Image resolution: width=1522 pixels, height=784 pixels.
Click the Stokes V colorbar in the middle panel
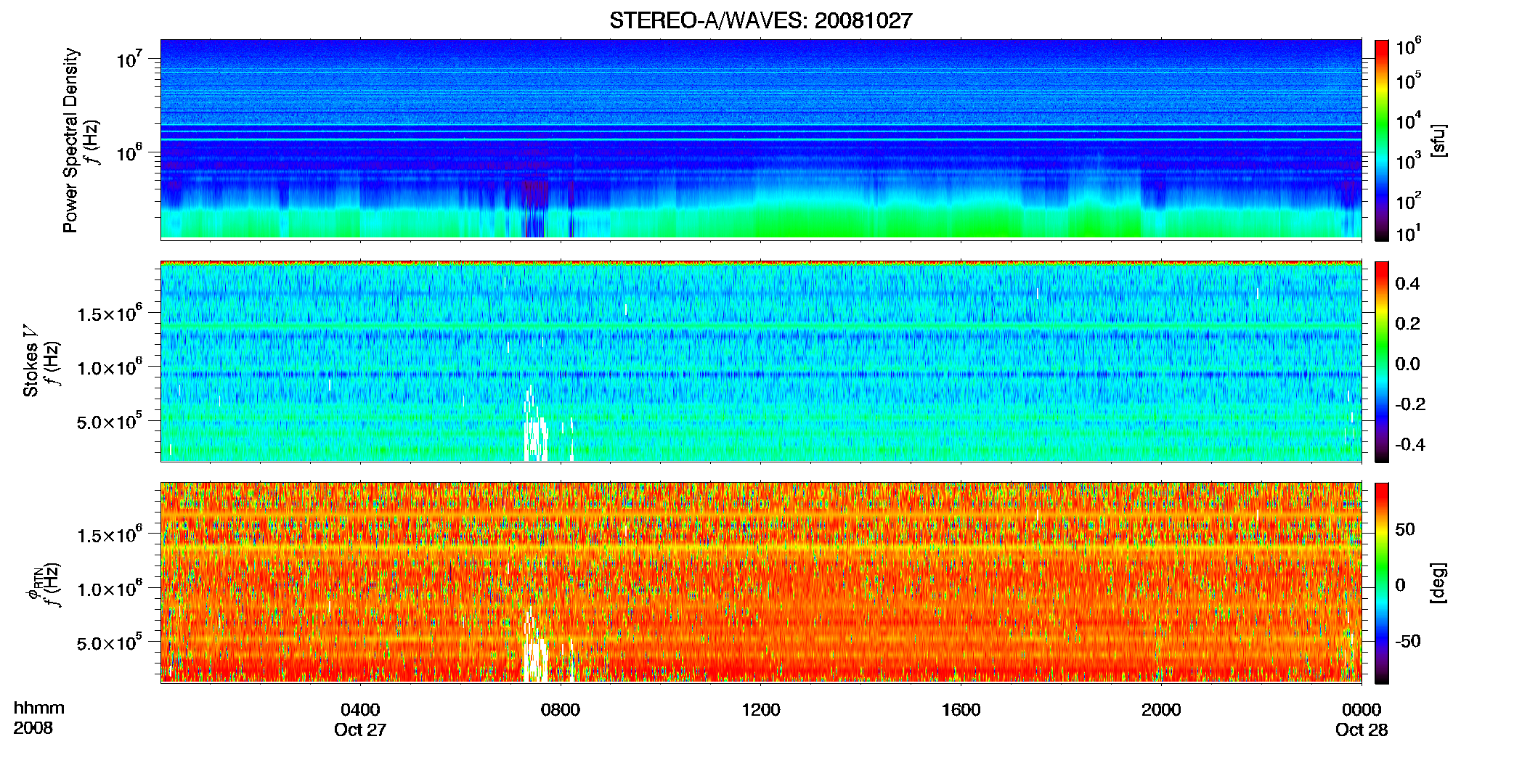(x=1382, y=362)
